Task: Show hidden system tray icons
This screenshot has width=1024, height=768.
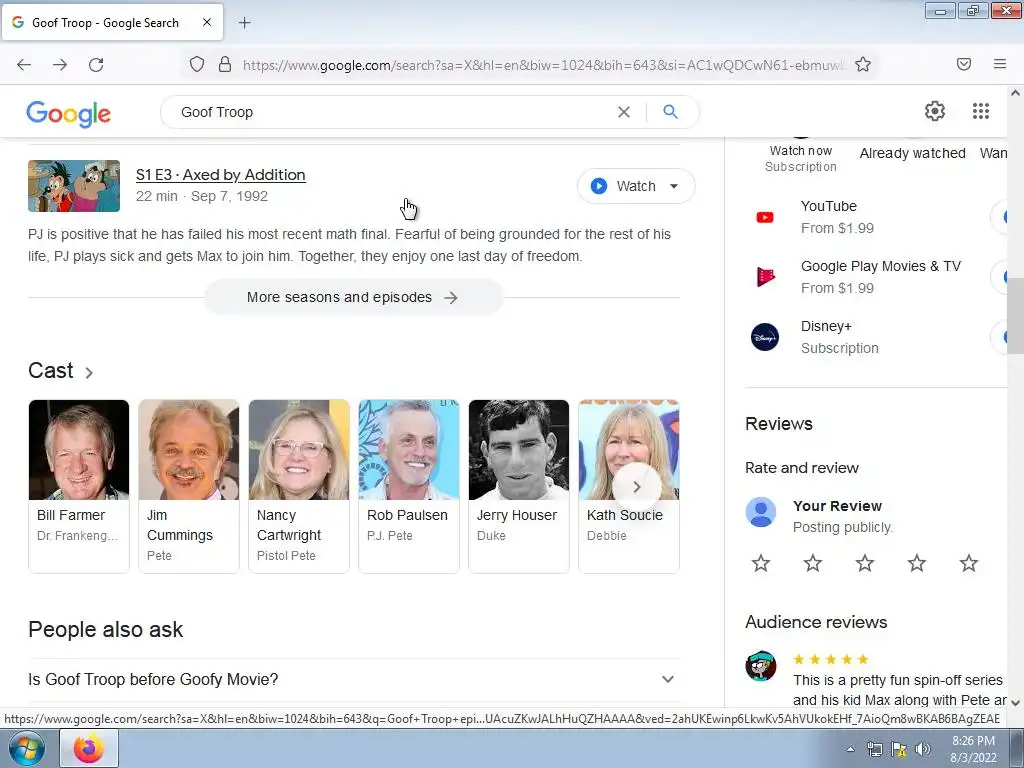Action: point(850,749)
